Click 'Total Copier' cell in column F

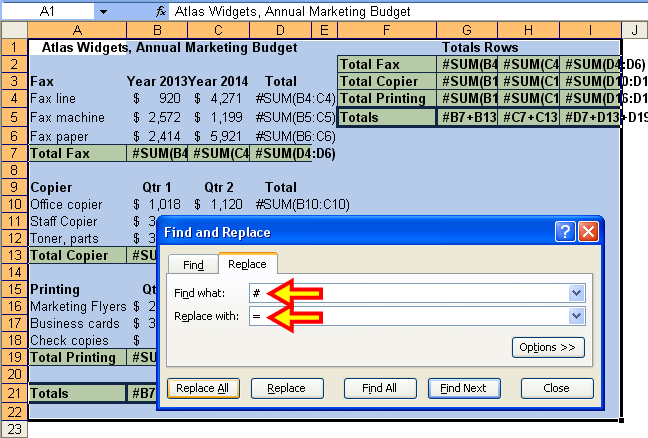pos(387,81)
